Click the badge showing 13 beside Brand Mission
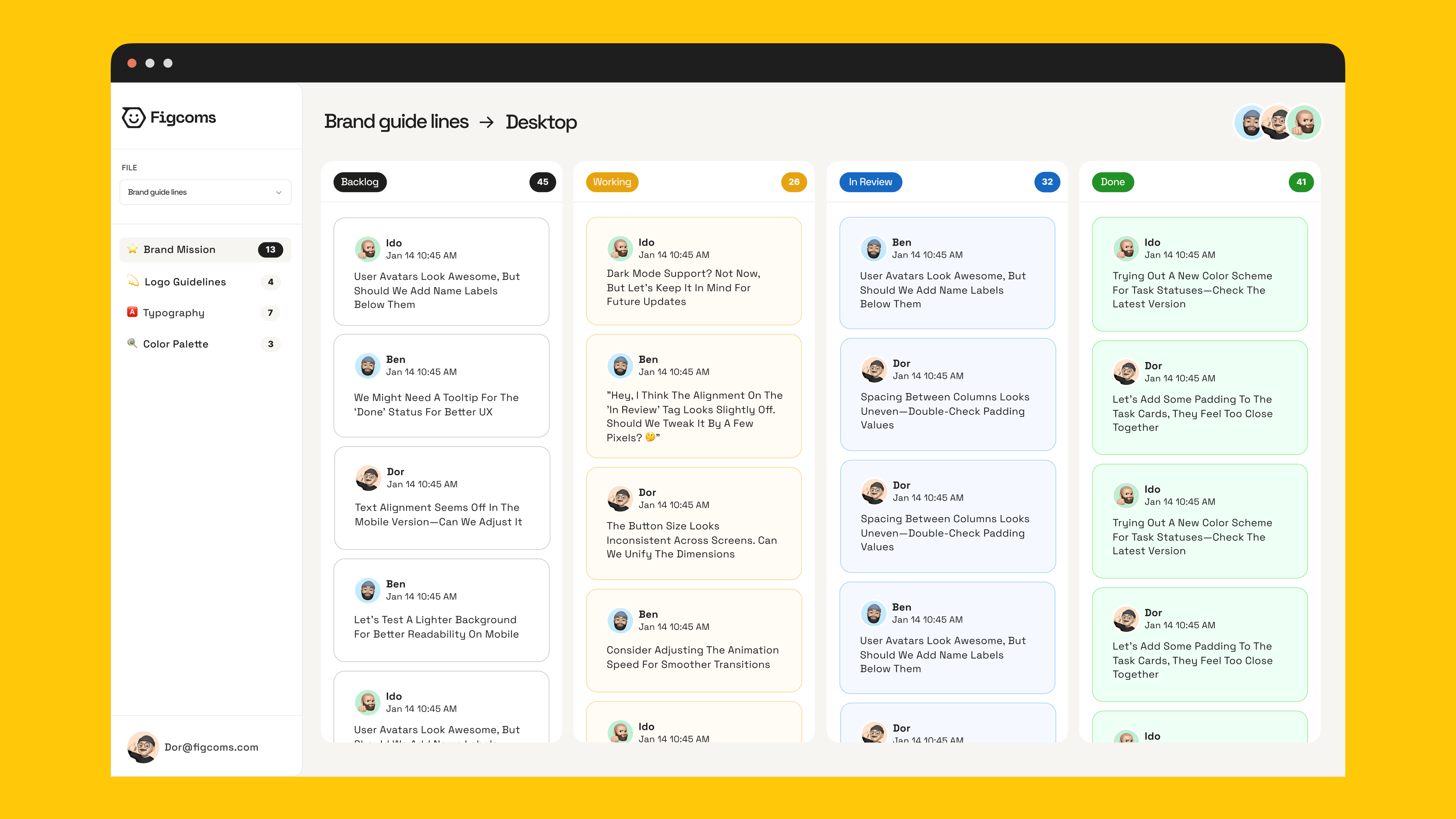1456x819 pixels. click(x=271, y=249)
